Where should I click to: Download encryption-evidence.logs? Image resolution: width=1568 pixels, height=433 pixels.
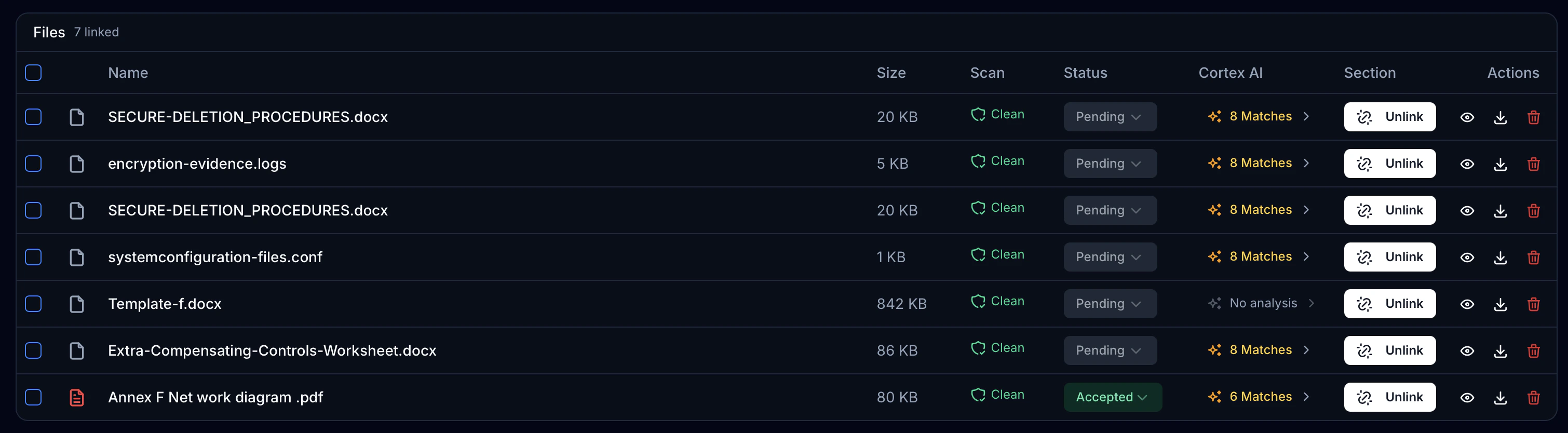click(x=1500, y=163)
